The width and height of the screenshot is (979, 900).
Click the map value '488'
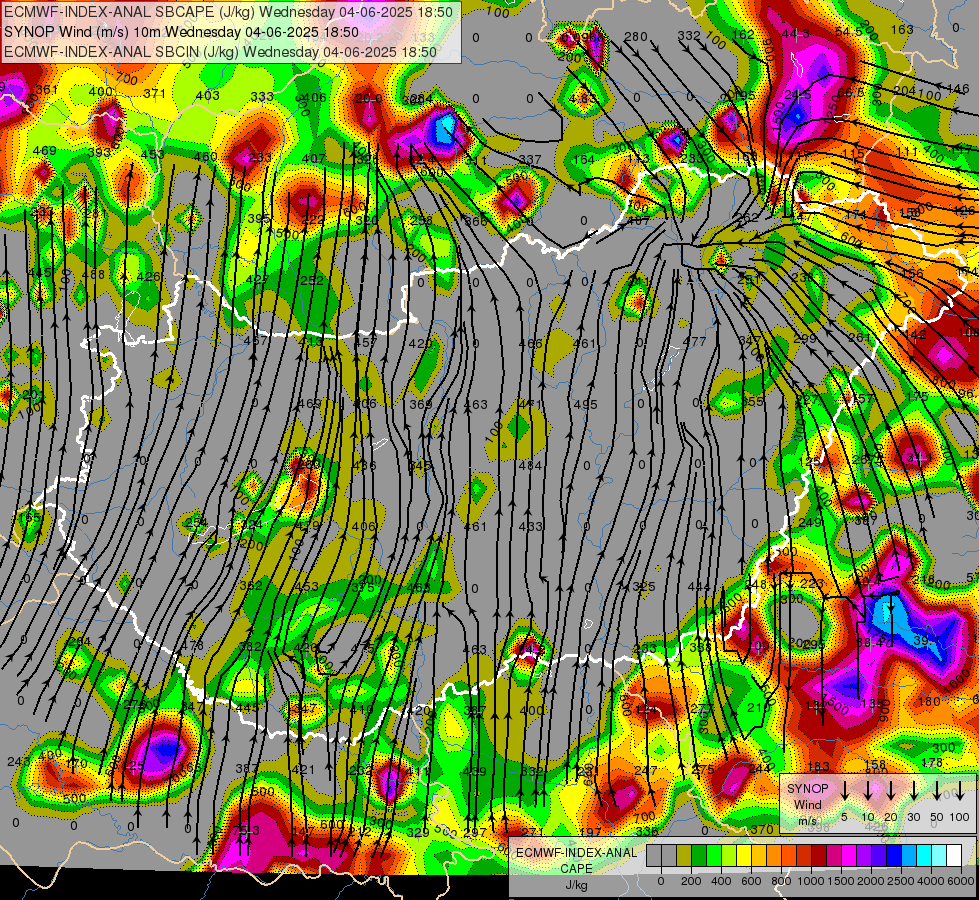tap(94, 274)
